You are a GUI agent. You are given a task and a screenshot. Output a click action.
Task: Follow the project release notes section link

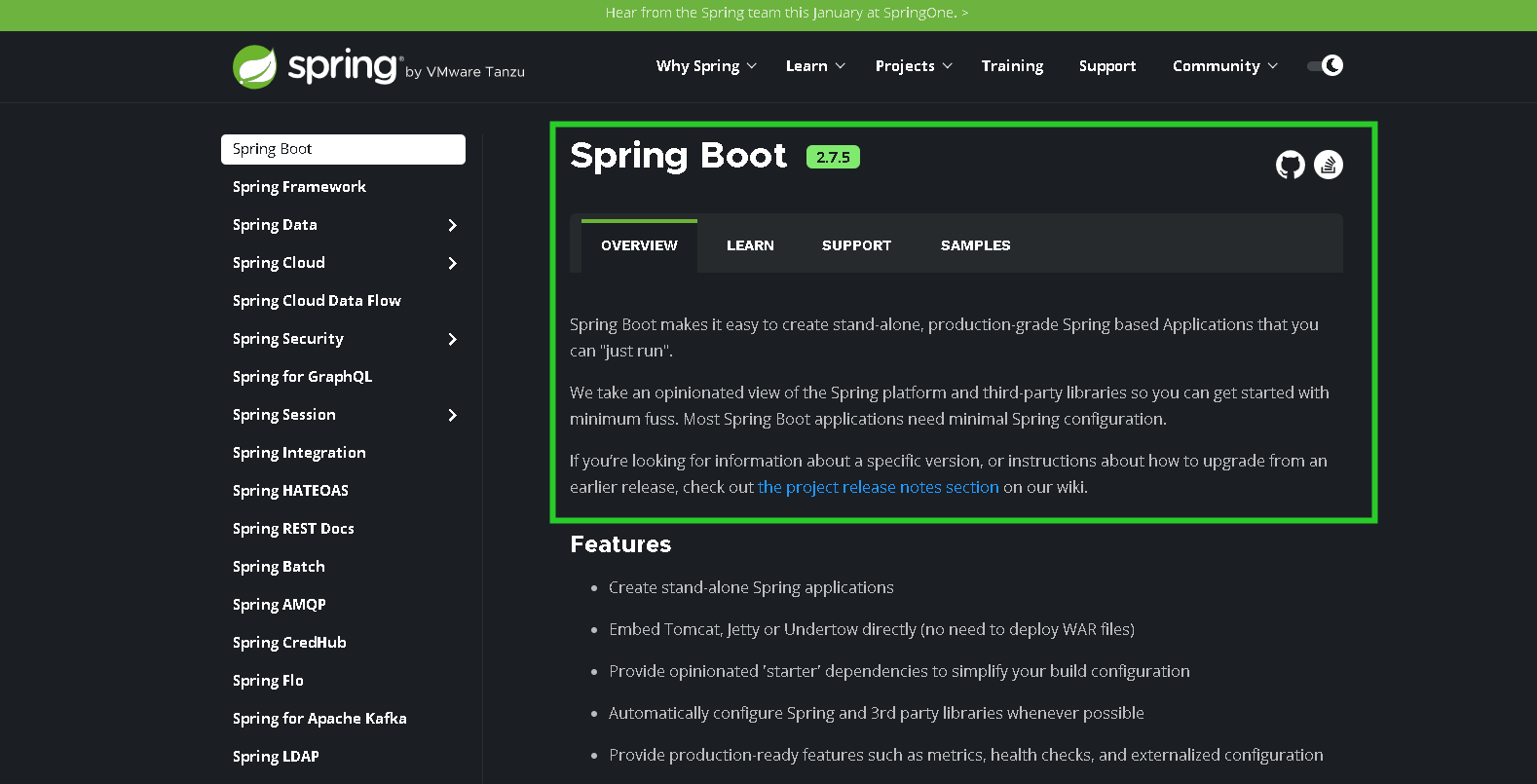[879, 487]
